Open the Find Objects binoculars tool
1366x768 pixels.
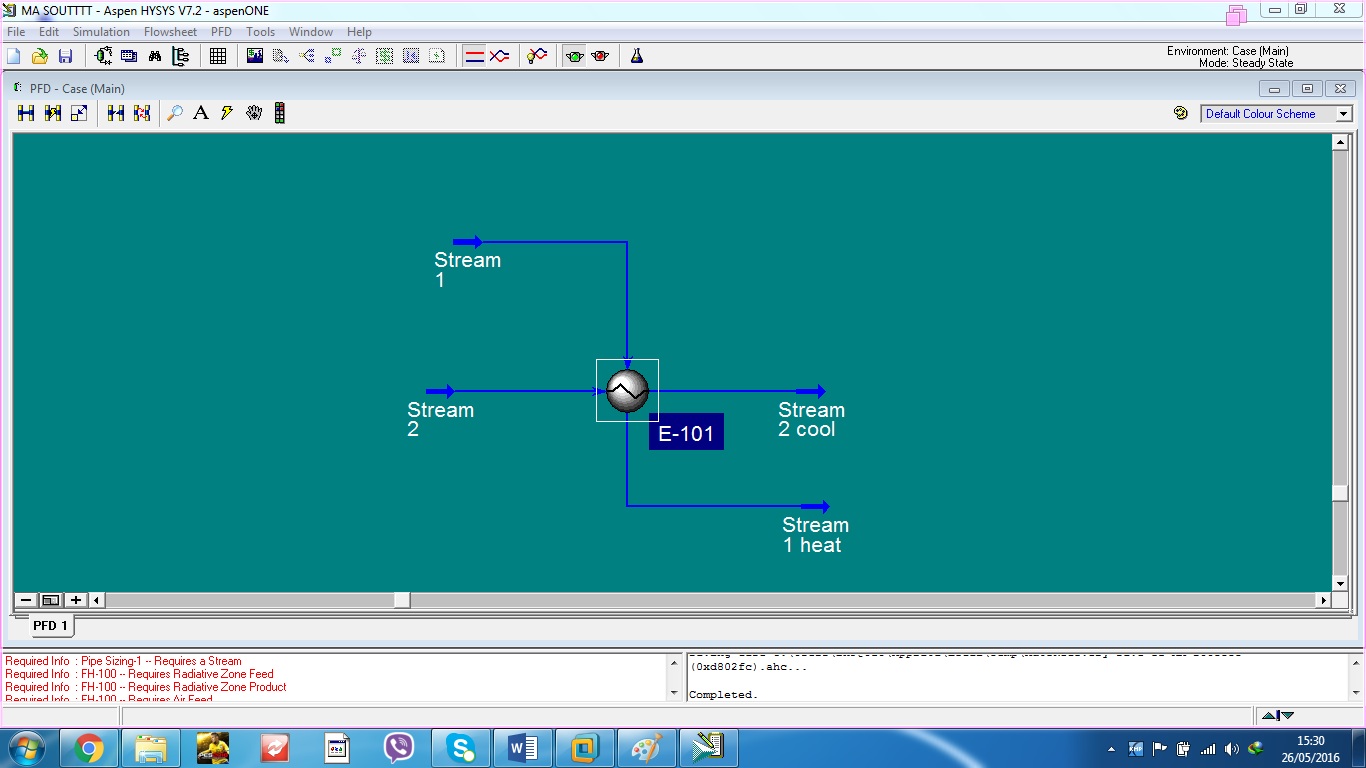click(x=154, y=55)
